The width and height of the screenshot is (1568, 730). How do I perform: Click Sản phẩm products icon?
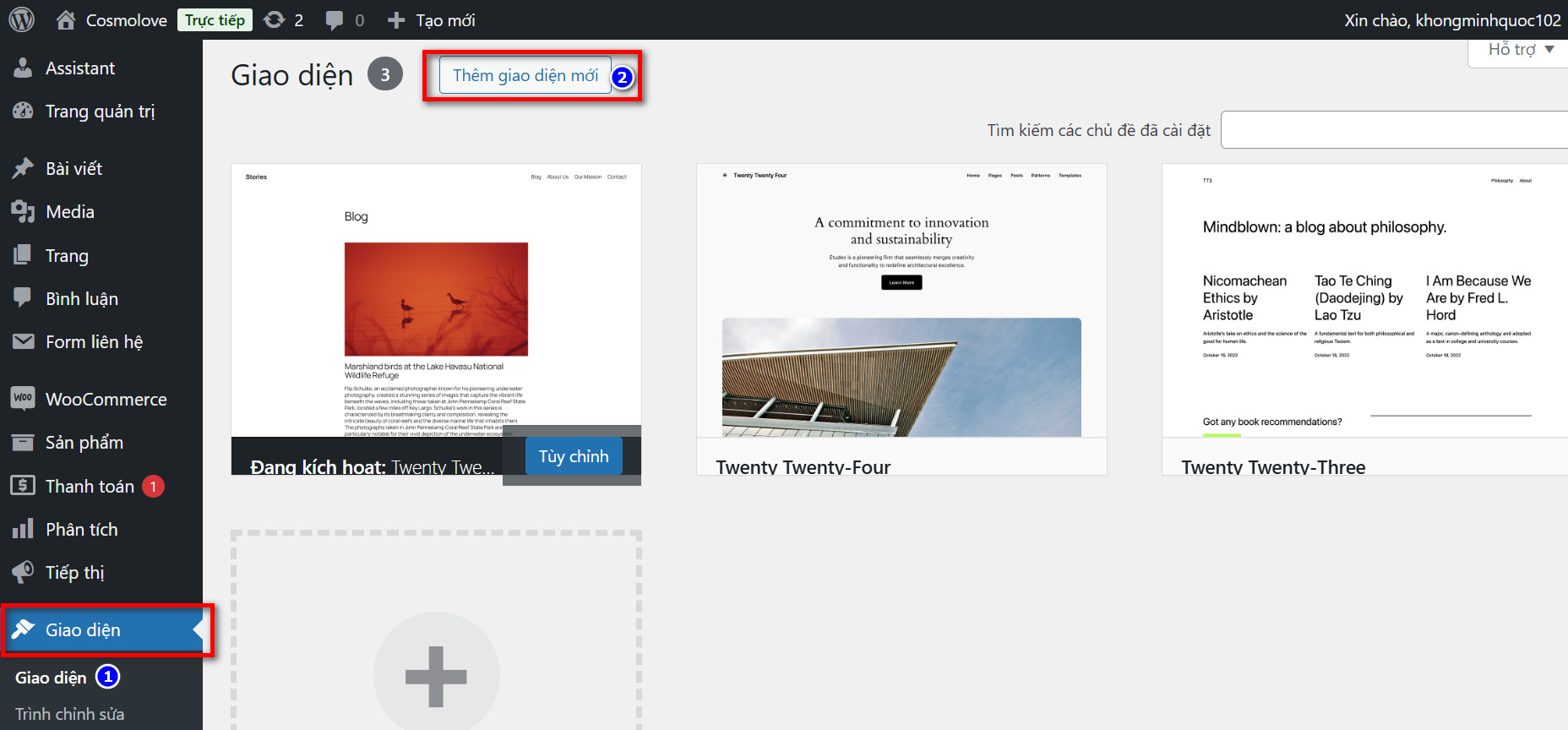pyautogui.click(x=23, y=442)
